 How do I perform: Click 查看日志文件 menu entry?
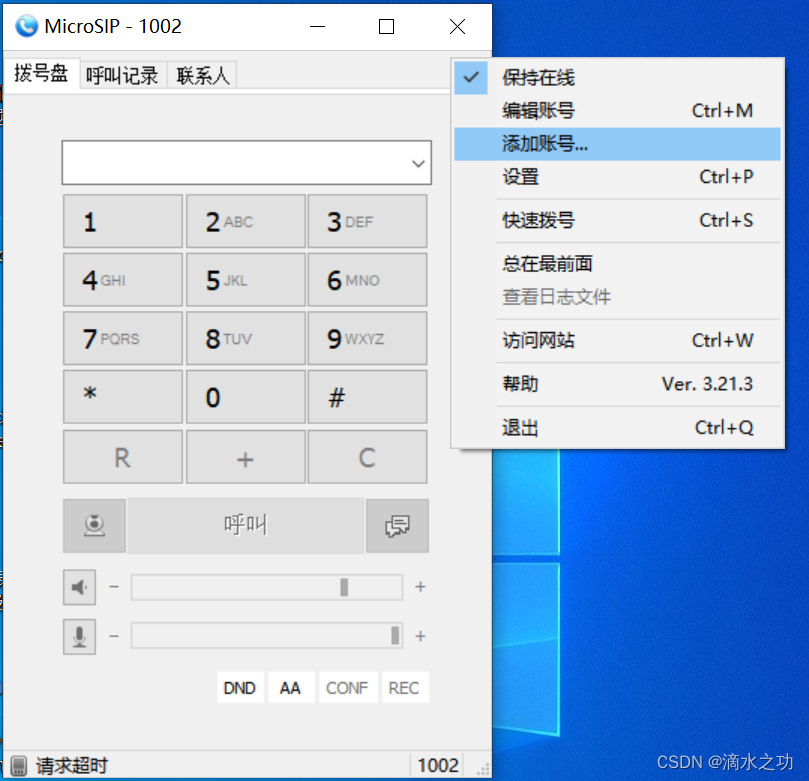(x=617, y=297)
